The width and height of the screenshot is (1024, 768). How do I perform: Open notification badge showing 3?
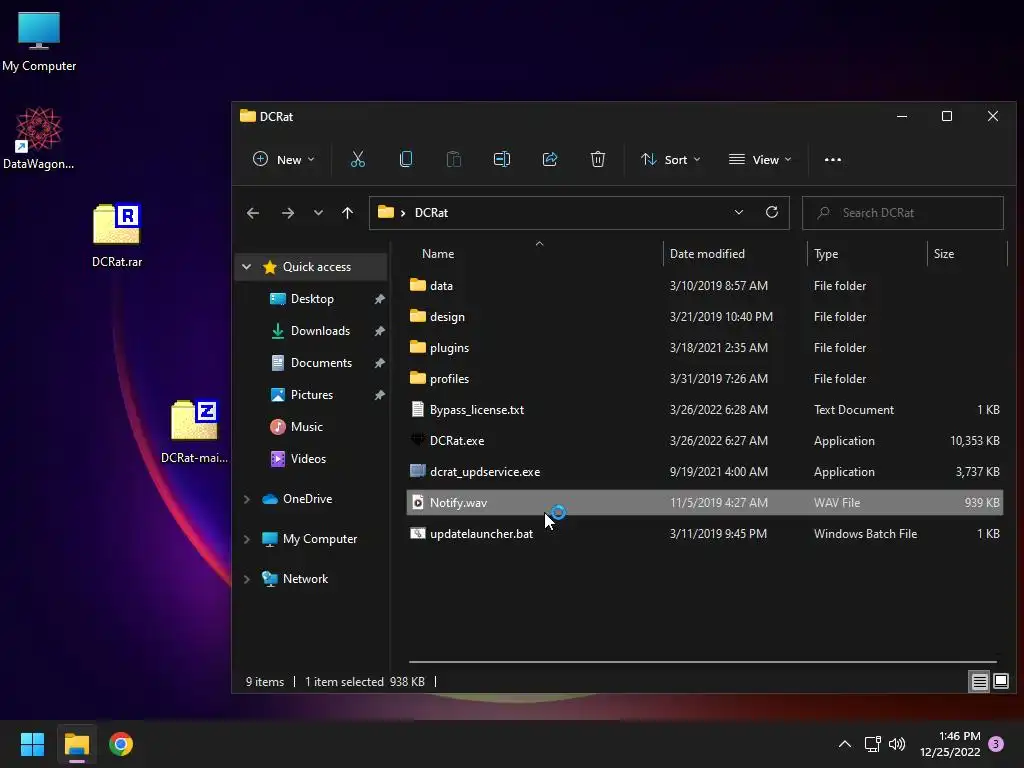996,744
